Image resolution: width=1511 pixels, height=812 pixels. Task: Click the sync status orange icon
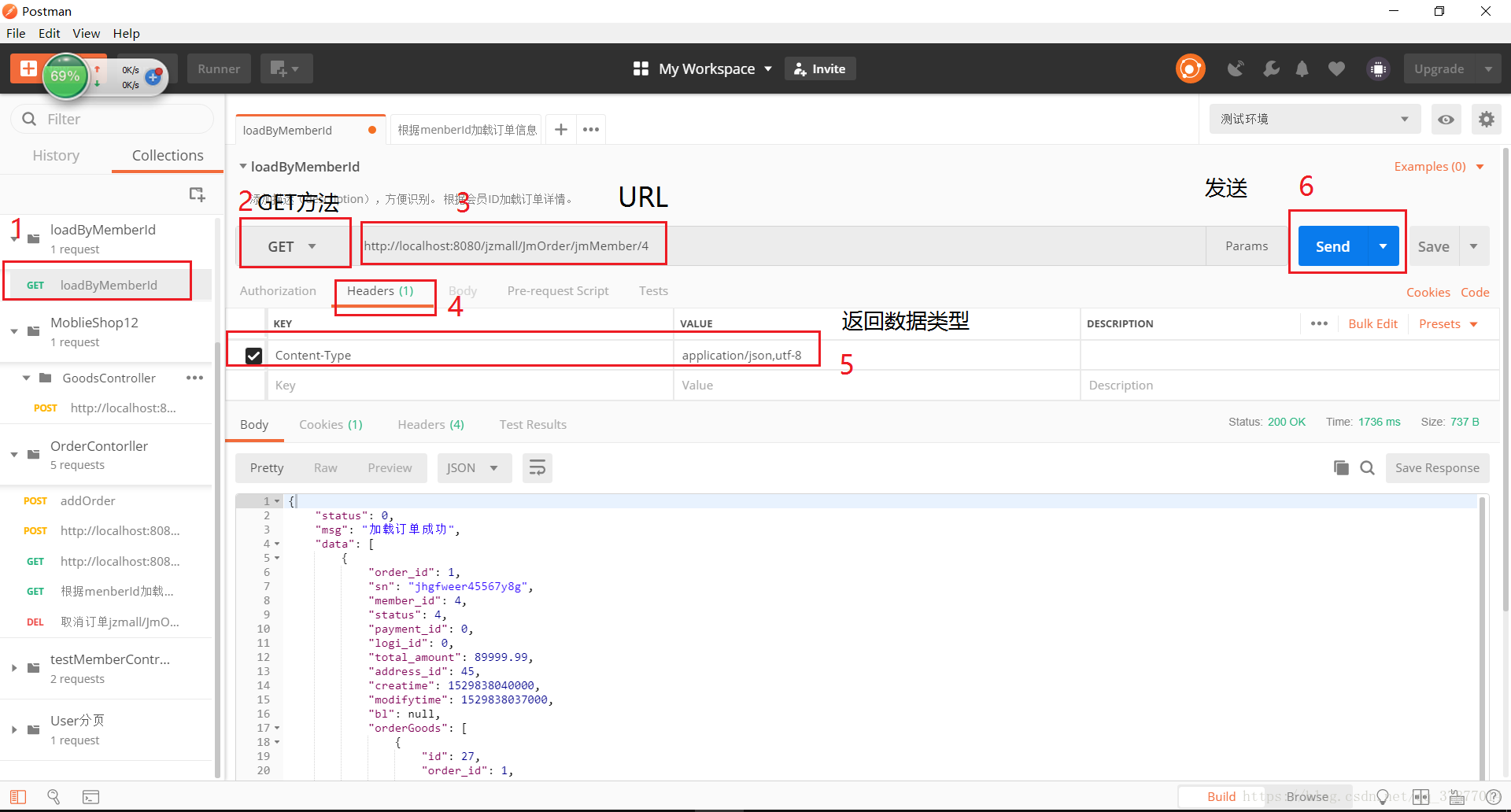[x=1190, y=68]
